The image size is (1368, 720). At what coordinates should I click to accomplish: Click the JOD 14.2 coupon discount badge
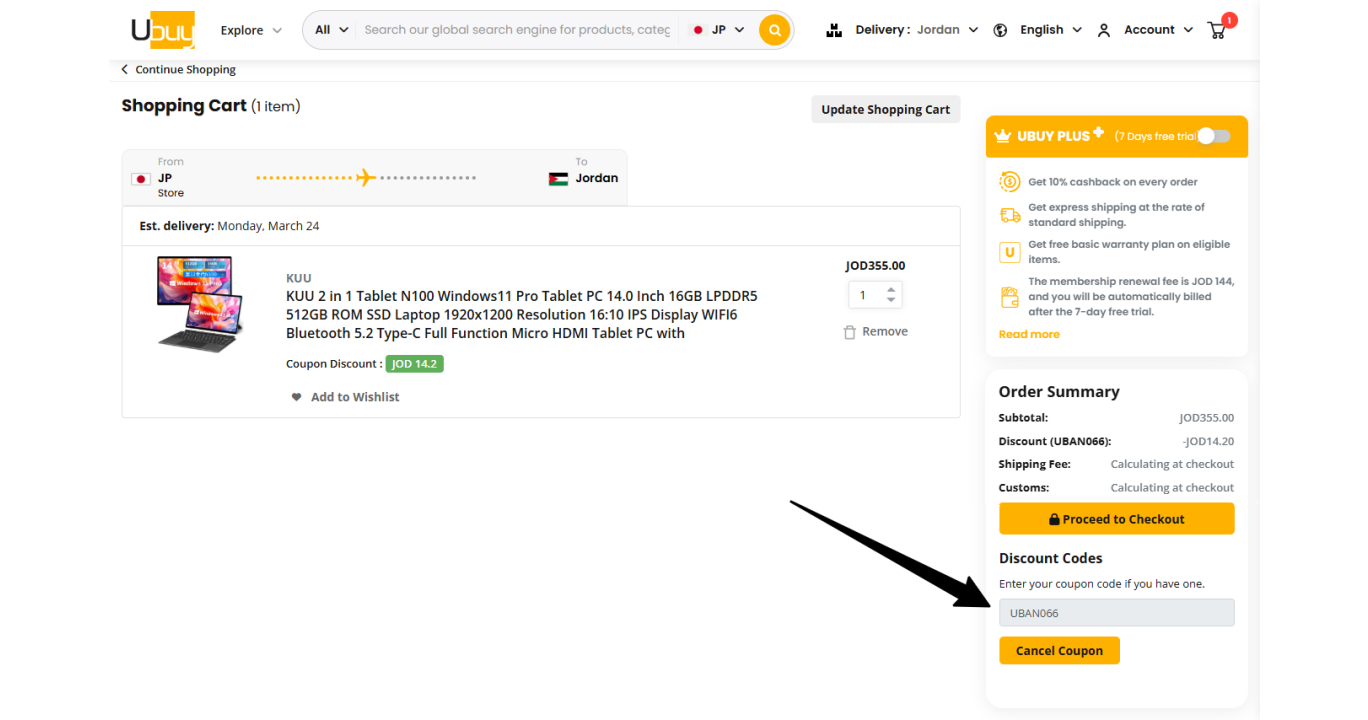point(414,364)
